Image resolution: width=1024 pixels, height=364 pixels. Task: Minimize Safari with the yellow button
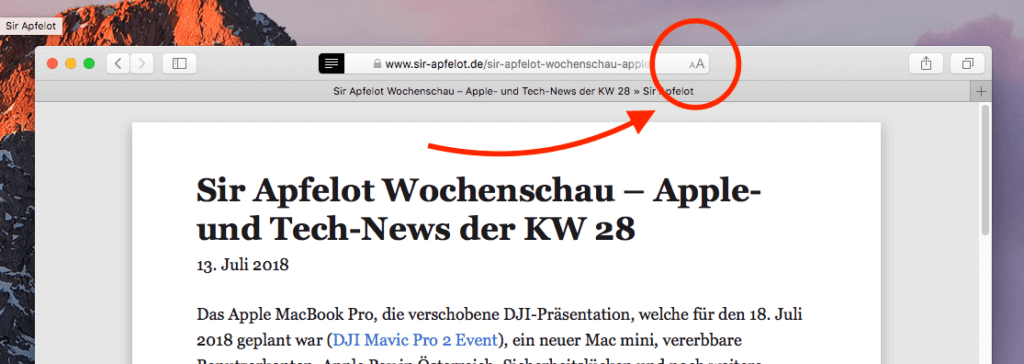71,63
